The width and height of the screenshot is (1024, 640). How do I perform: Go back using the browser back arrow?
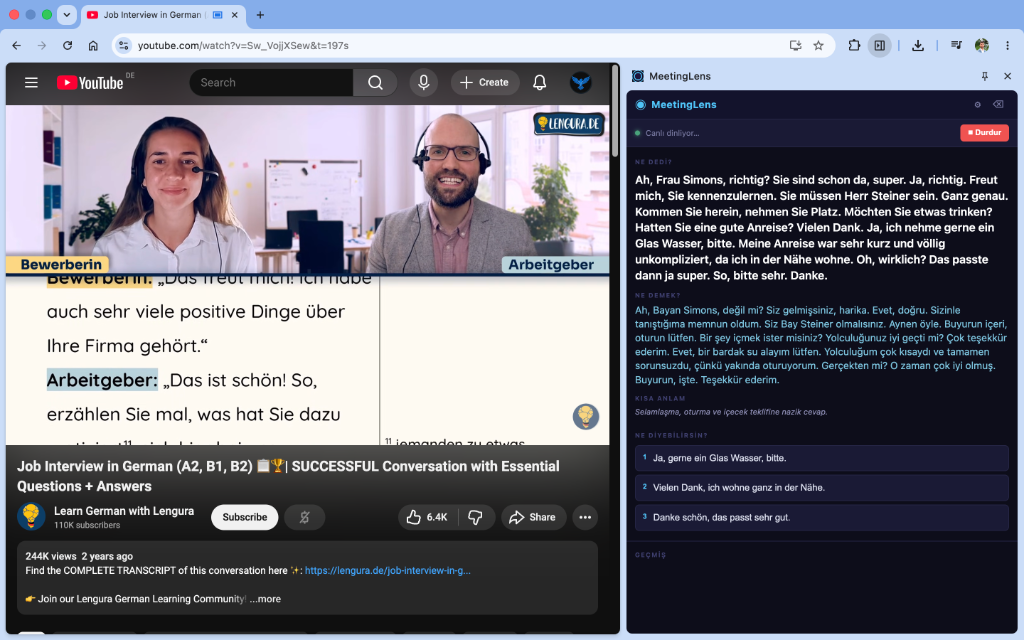pos(16,46)
